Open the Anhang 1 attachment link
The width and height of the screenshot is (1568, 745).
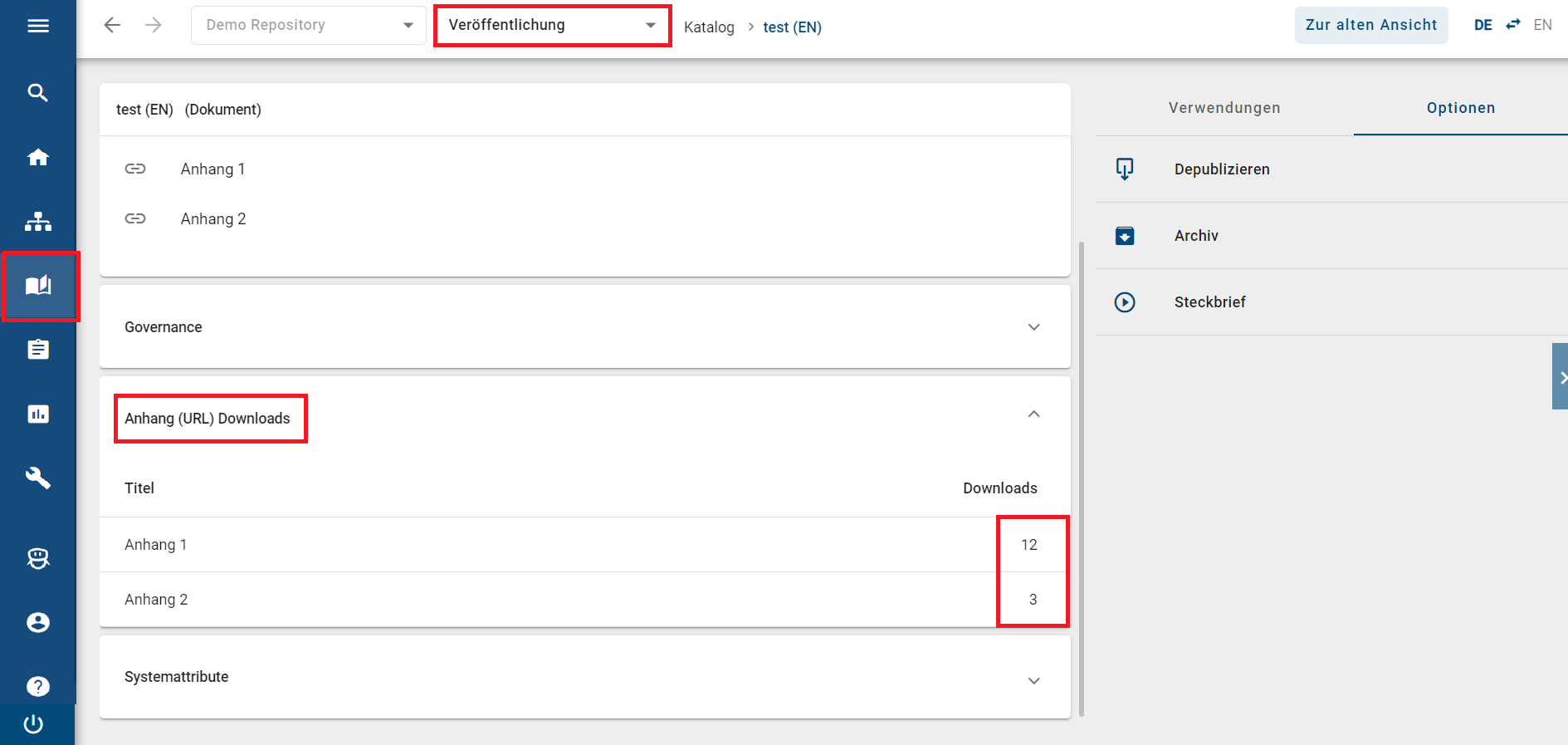coord(212,169)
